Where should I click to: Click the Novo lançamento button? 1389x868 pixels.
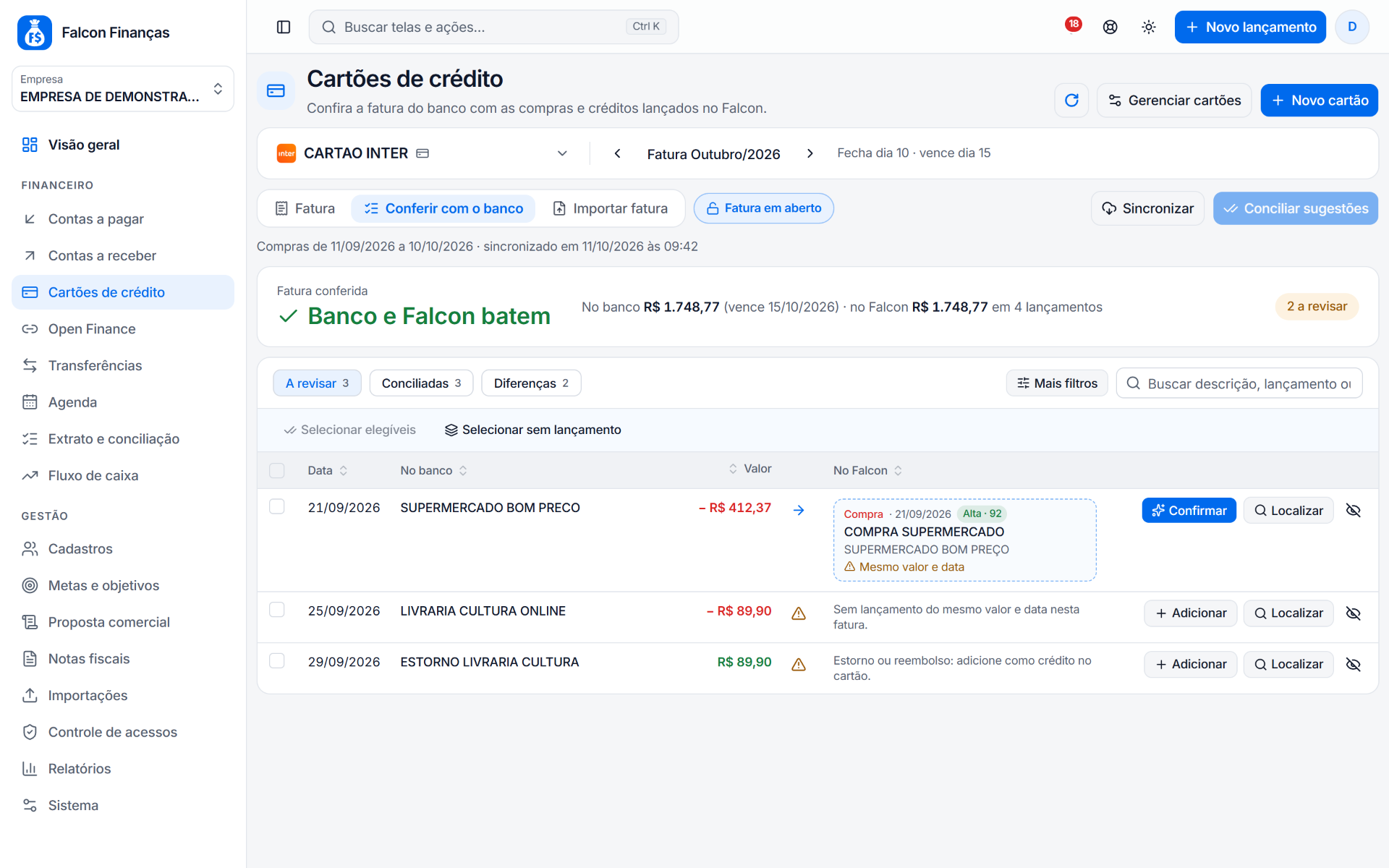(1250, 27)
